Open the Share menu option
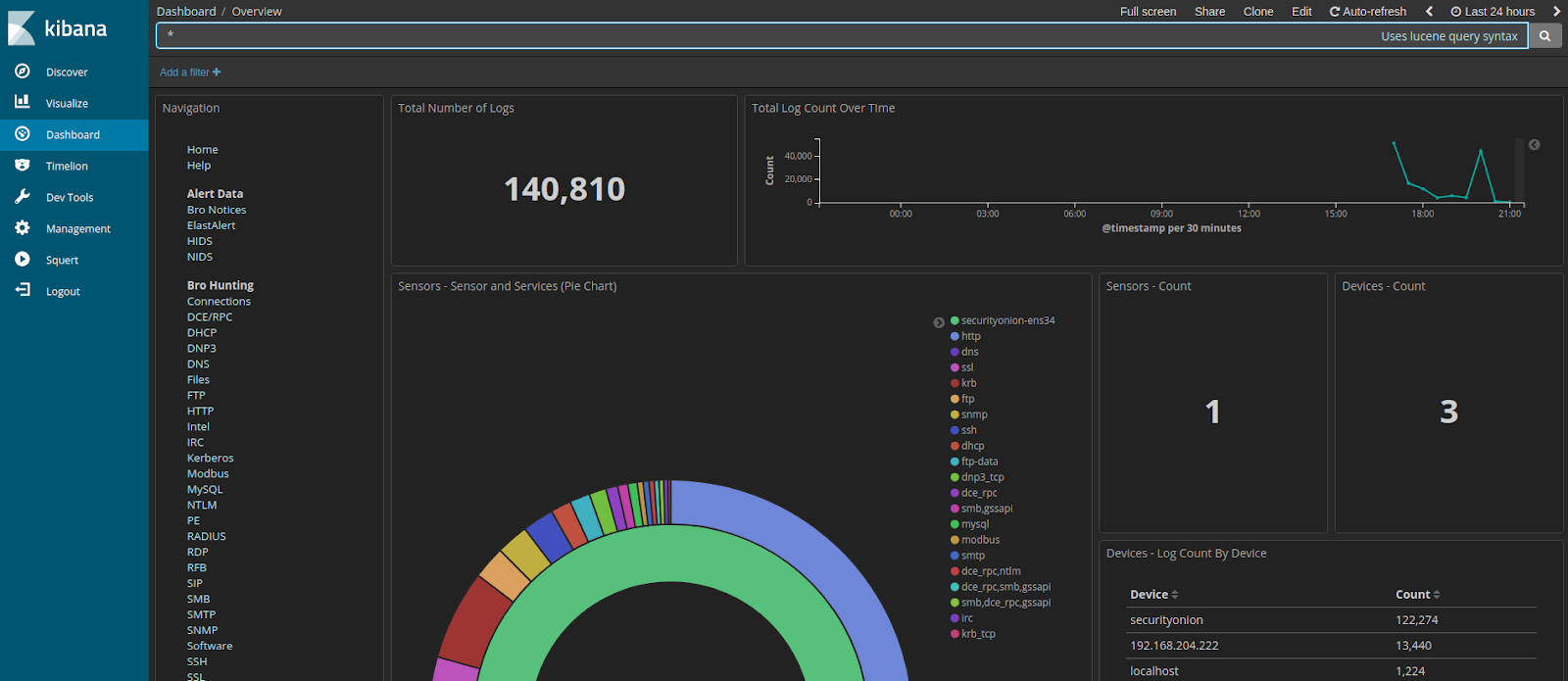This screenshot has height=681, width=1568. coord(1209,12)
